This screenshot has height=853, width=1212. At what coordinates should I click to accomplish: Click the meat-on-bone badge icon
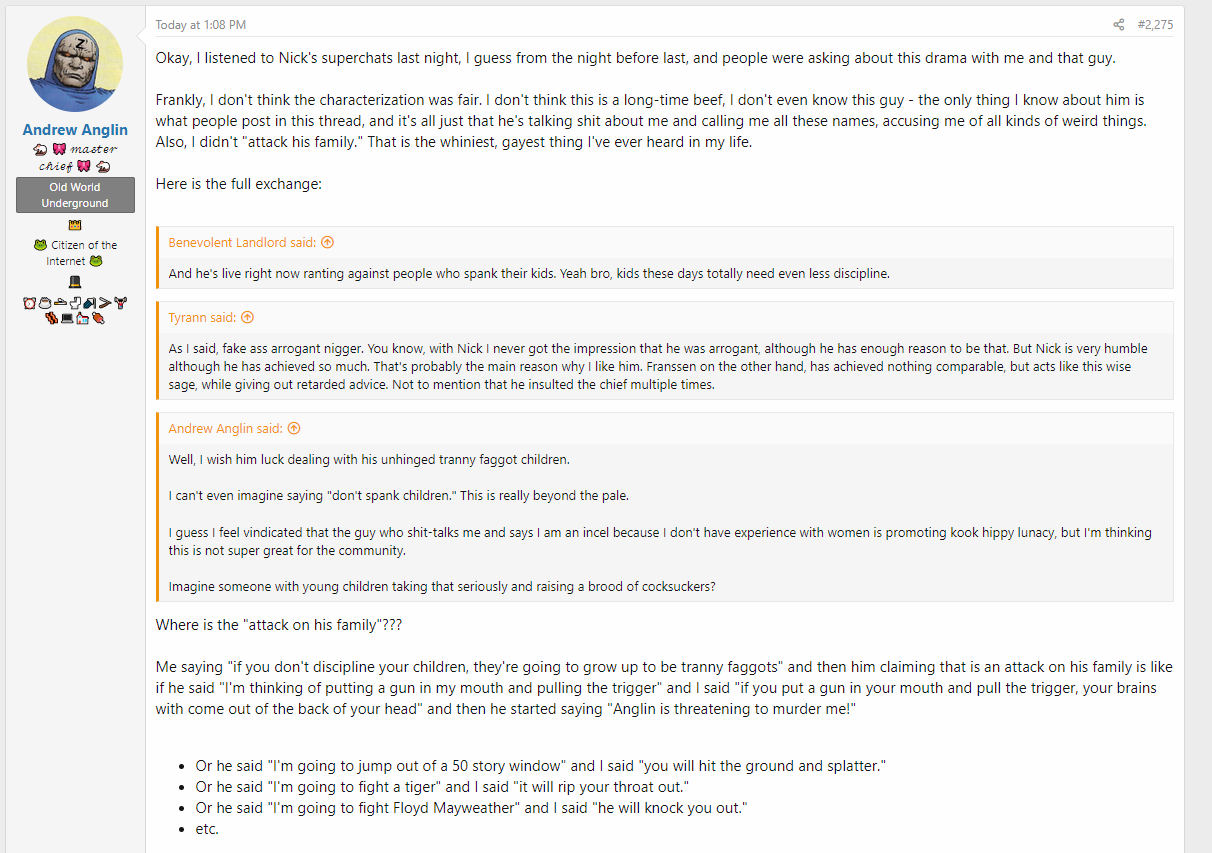98,318
